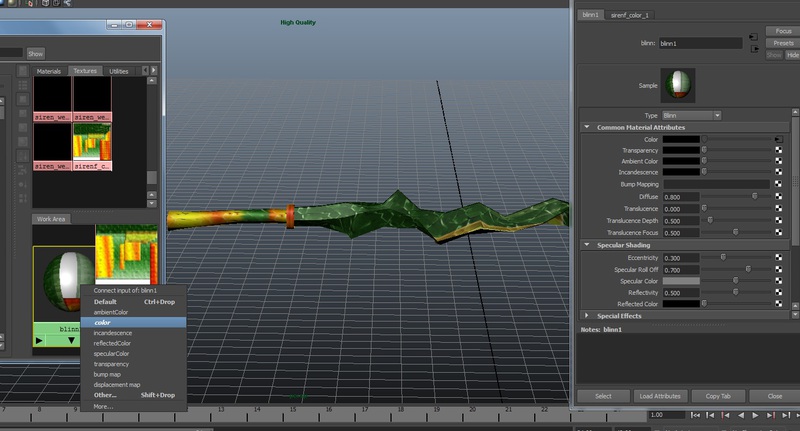Switch to the Materials tab in Hypershade
800x431 pixels.
click(x=48, y=71)
